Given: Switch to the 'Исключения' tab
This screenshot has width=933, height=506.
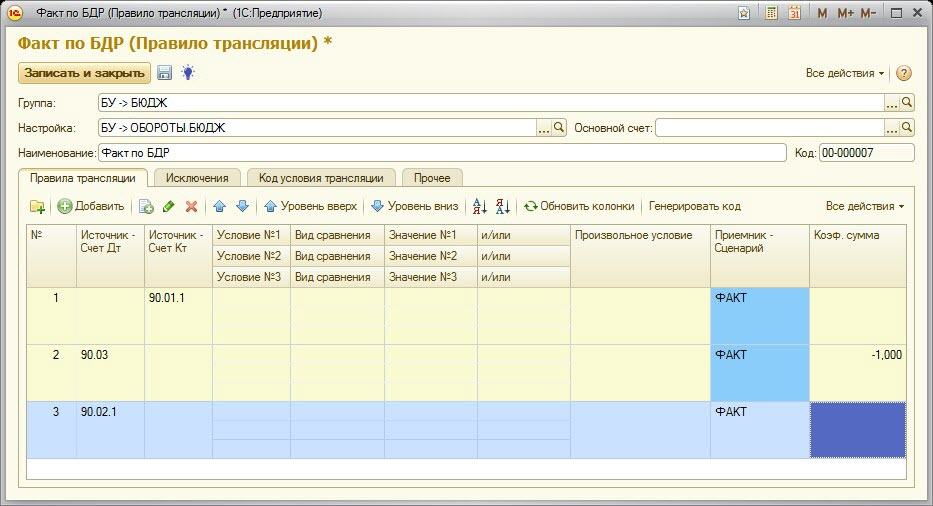Looking at the screenshot, I should click(197, 178).
